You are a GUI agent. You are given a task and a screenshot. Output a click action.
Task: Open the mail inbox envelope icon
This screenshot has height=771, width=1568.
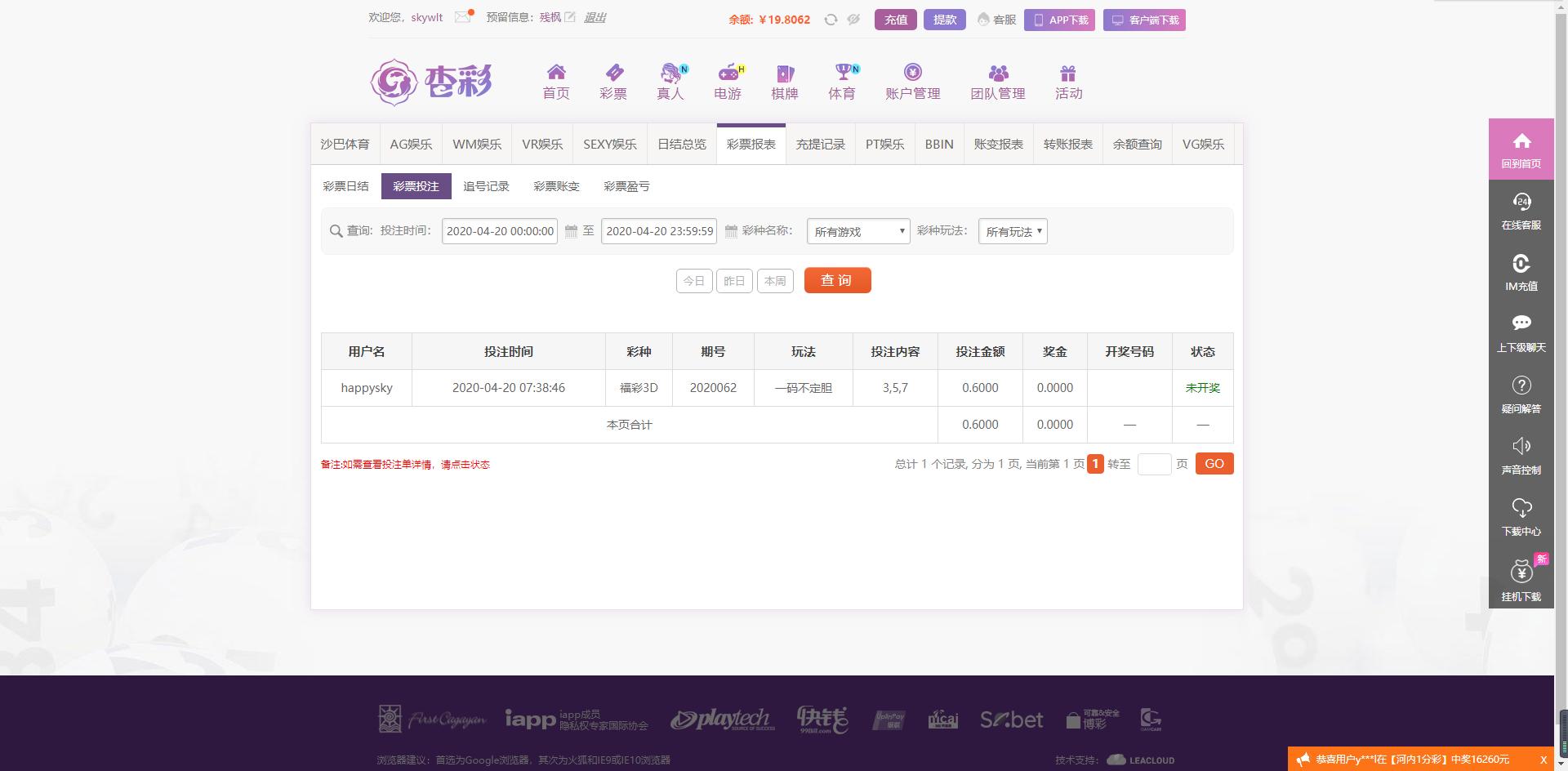tap(463, 17)
